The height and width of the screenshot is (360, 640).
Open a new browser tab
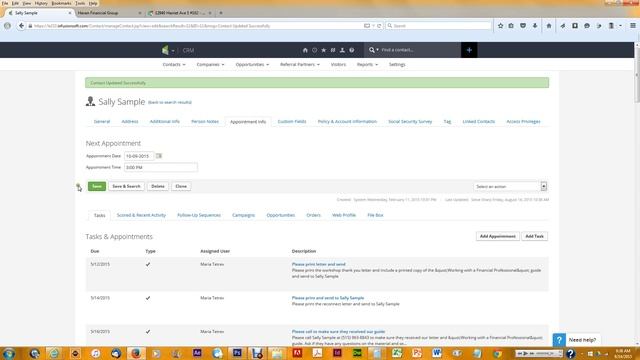tap(221, 13)
